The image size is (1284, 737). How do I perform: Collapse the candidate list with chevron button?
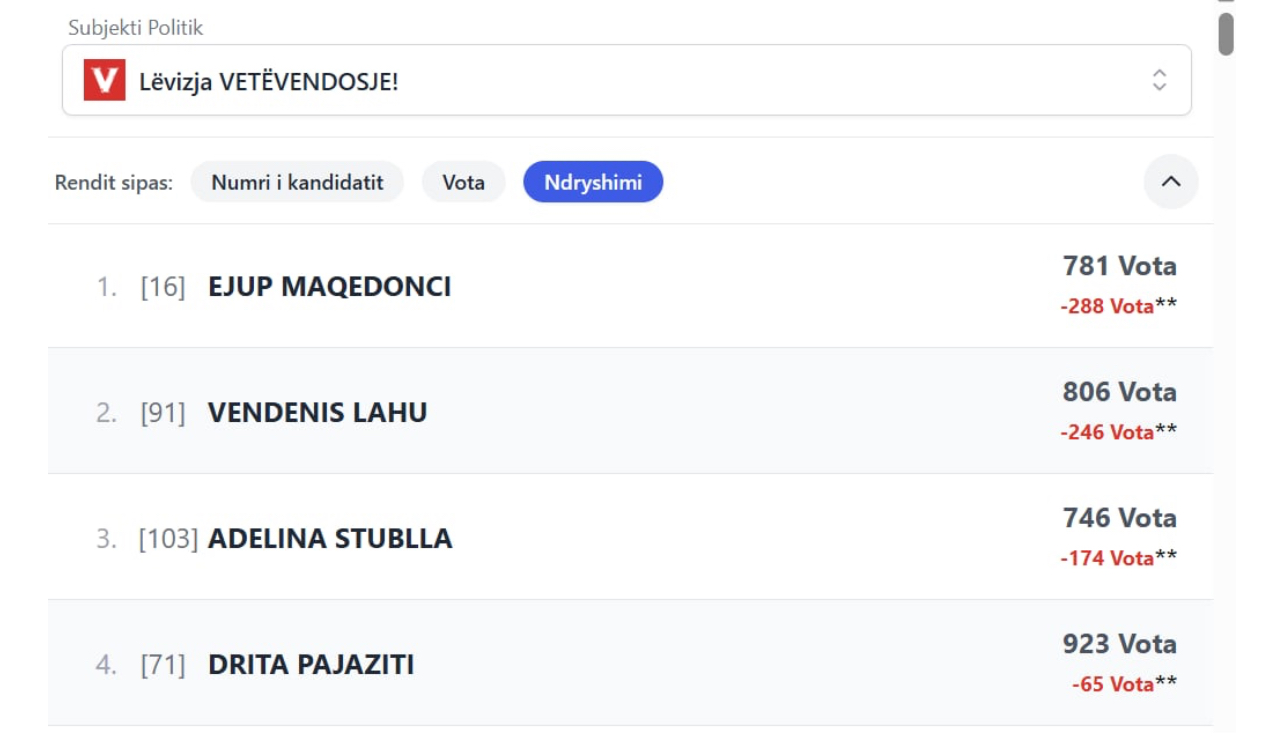(1171, 182)
